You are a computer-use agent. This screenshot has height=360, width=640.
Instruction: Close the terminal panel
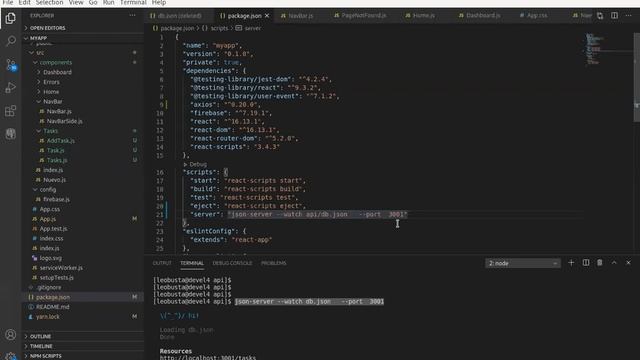point(628,263)
